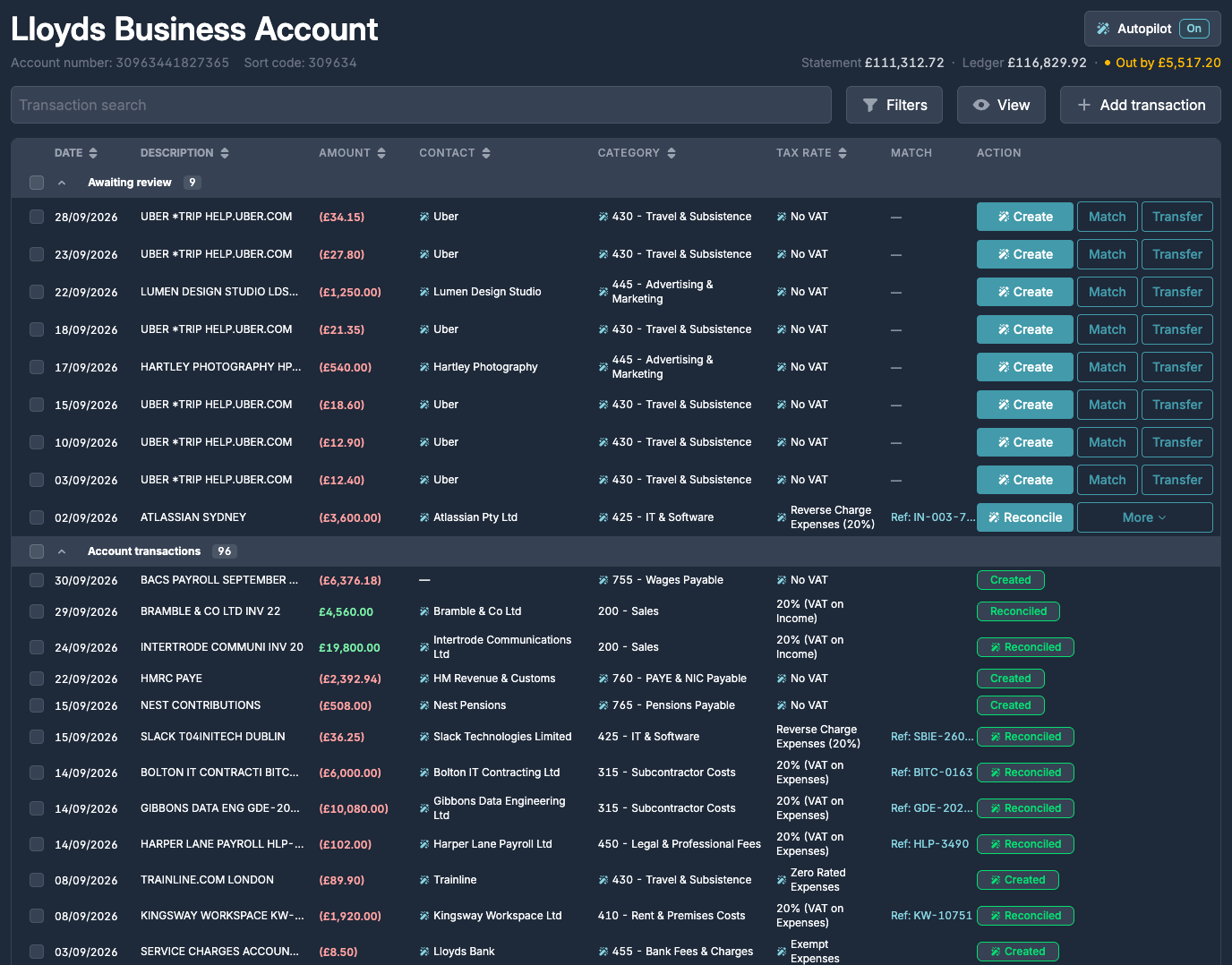Click the Created badge on BACS Payroll row

tap(1011, 580)
